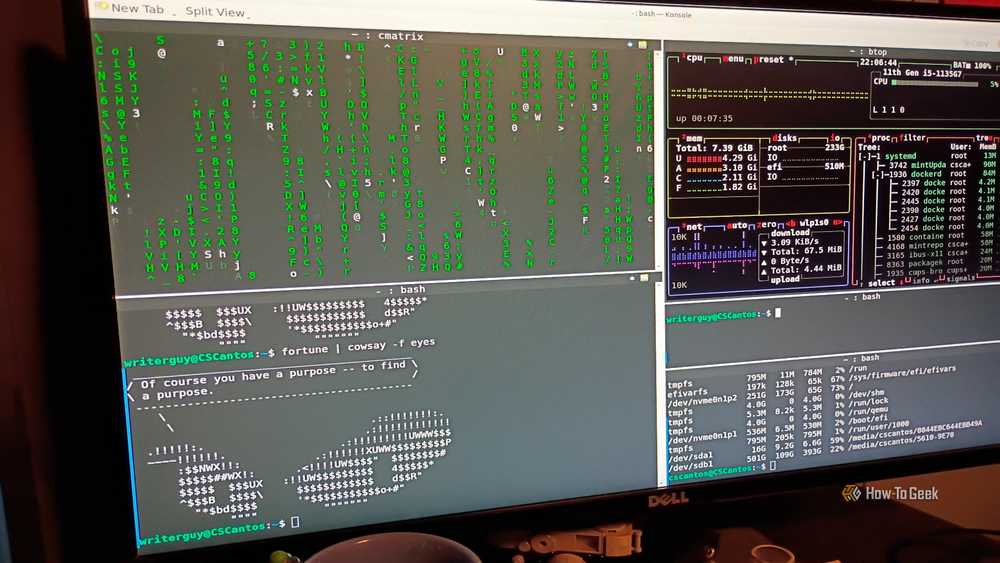This screenshot has width=1000, height=563.
Task: Toggle tree view in btop proc box
Action: point(984,138)
